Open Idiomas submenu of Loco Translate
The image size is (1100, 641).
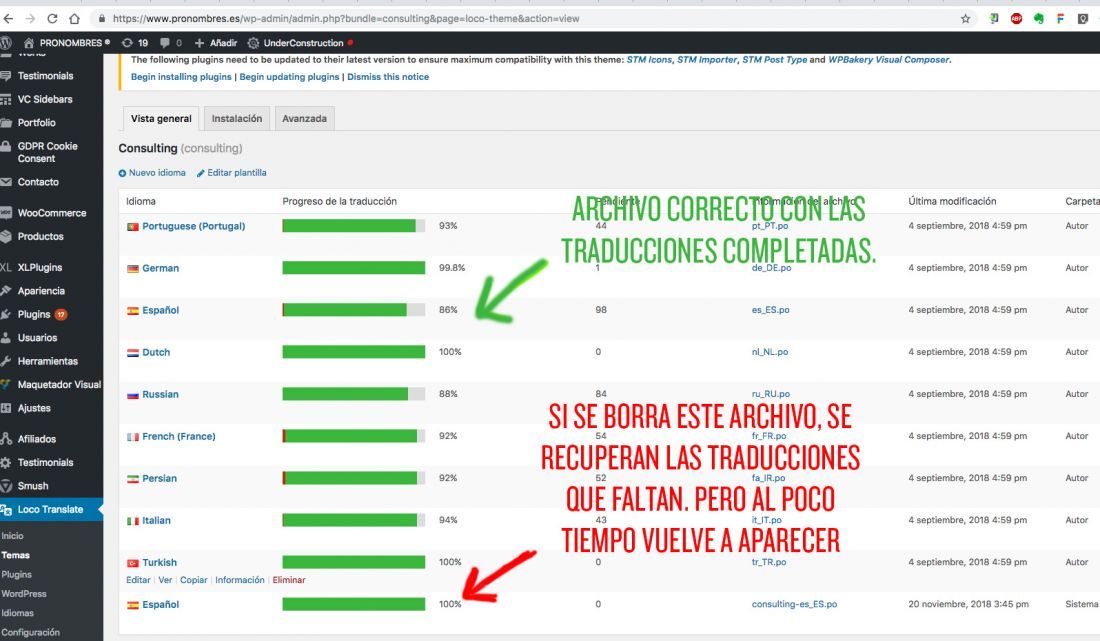17,614
